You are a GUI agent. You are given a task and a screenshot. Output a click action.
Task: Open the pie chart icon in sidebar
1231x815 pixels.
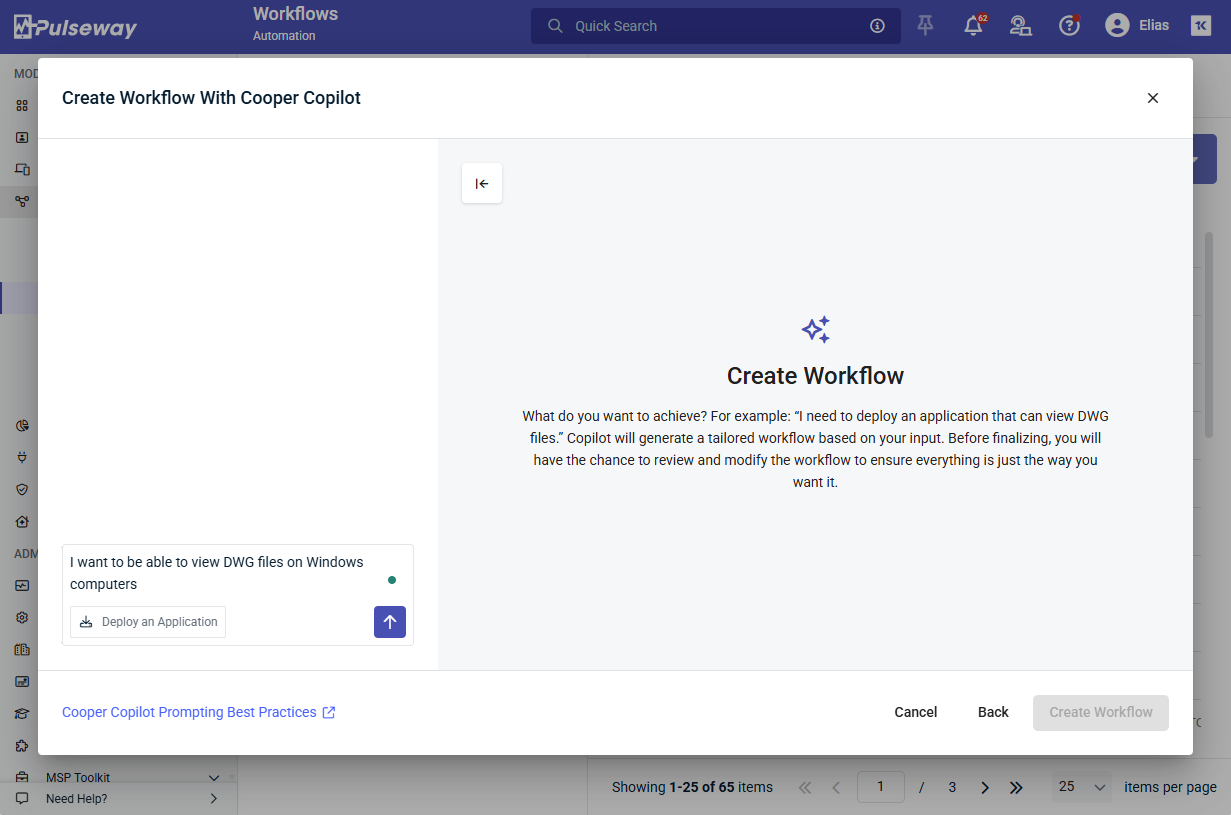point(22,425)
